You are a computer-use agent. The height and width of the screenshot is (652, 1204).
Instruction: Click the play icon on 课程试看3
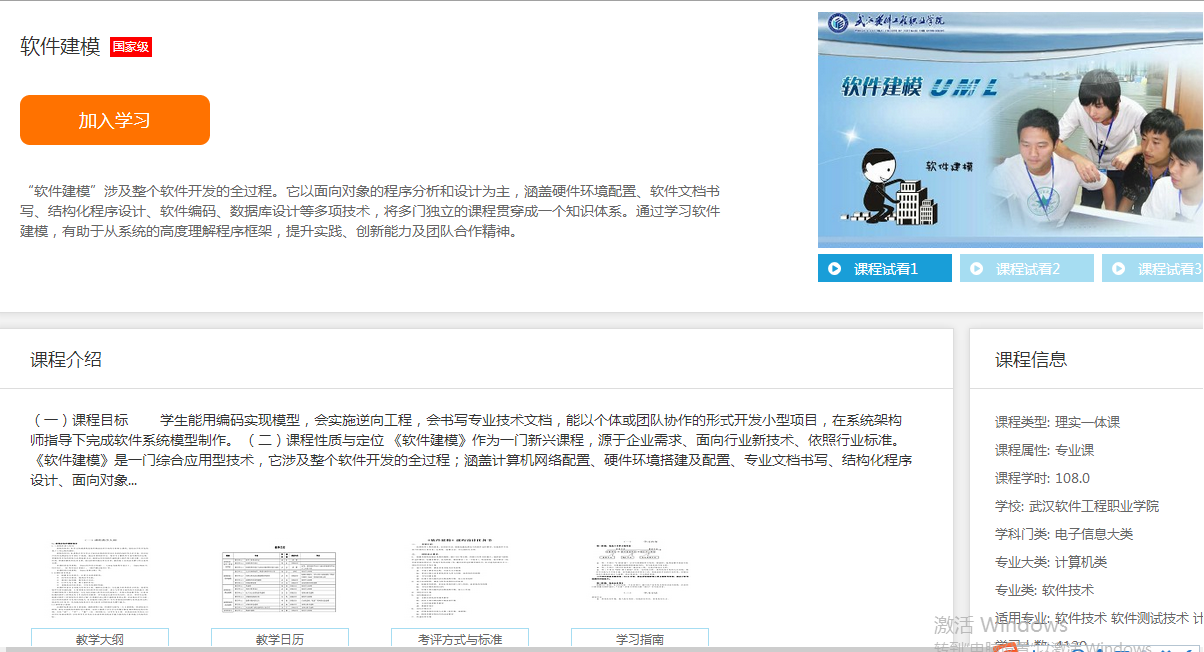(x=1119, y=269)
